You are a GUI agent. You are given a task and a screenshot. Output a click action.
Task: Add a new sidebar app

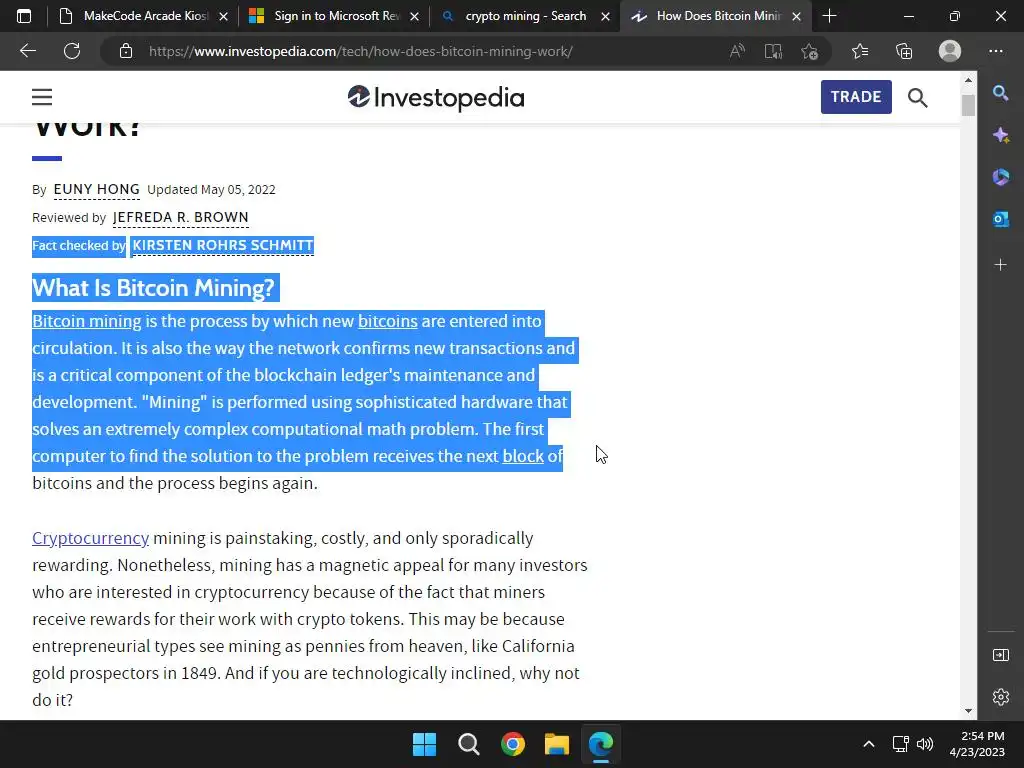[1000, 264]
